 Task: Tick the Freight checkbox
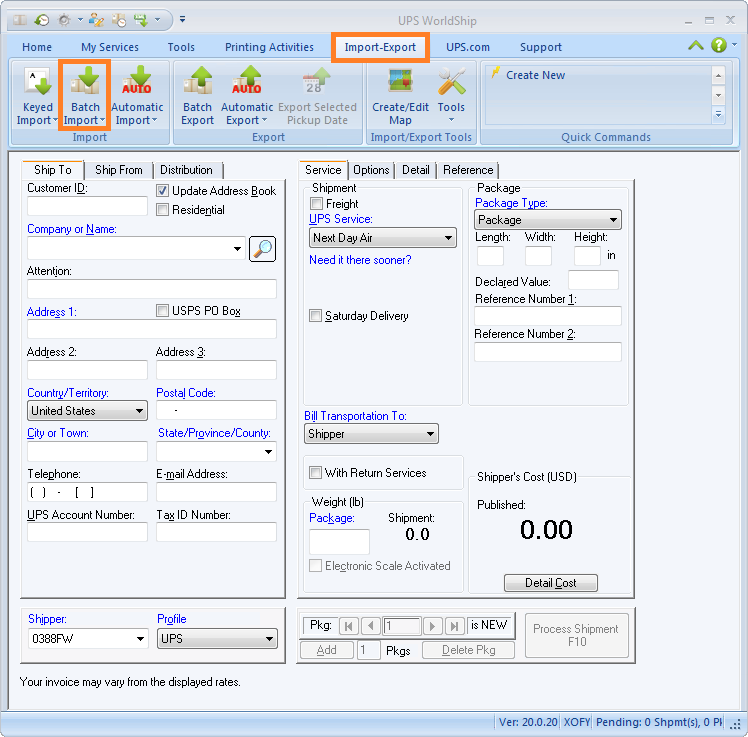tap(316, 204)
